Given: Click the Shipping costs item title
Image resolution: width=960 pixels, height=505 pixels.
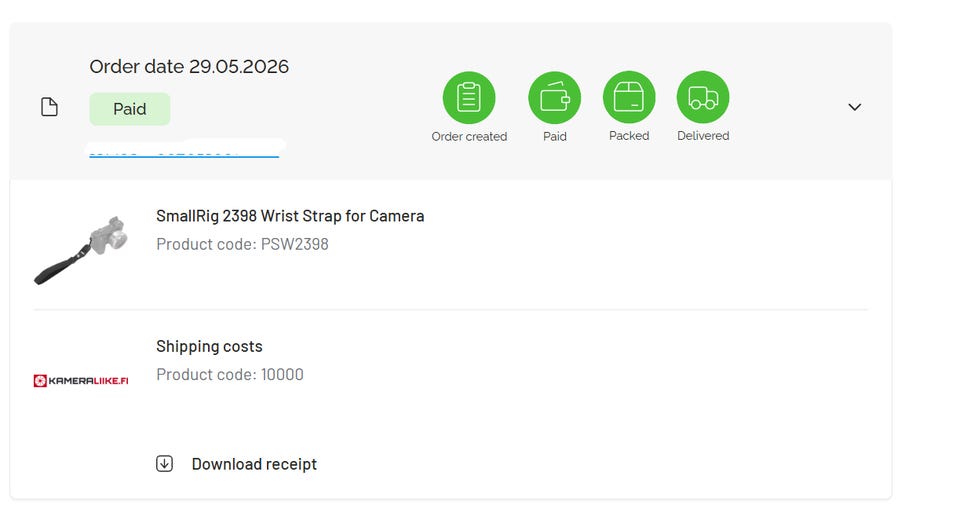Looking at the screenshot, I should coord(209,346).
